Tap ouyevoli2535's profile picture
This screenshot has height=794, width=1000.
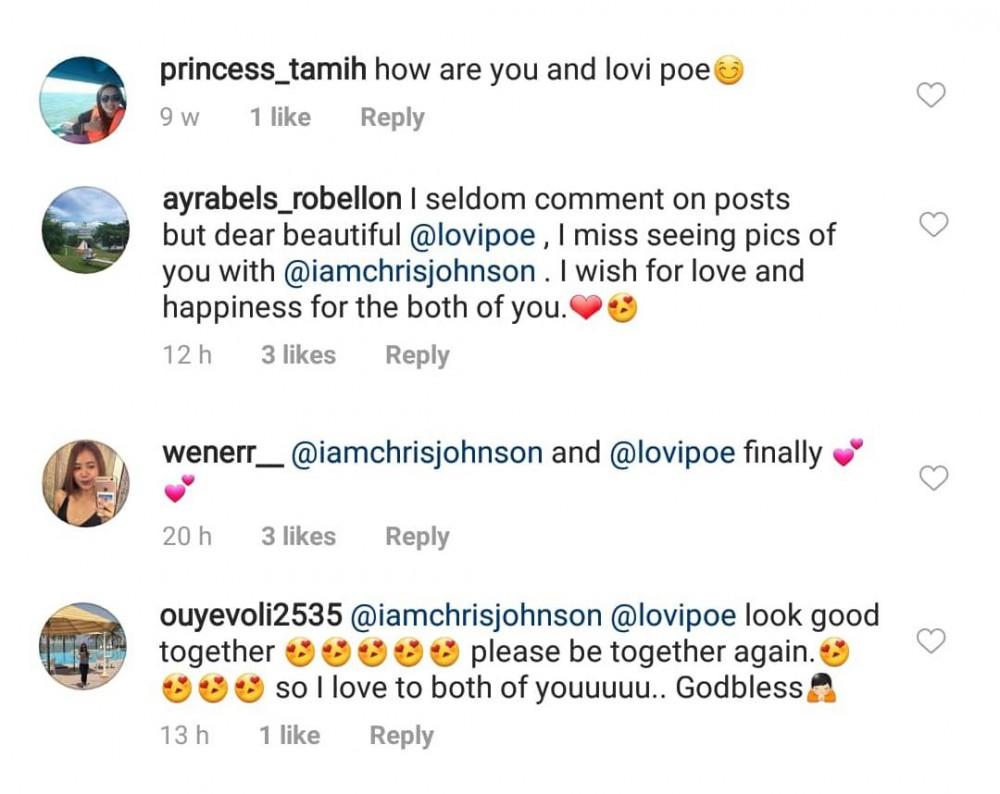(84, 645)
